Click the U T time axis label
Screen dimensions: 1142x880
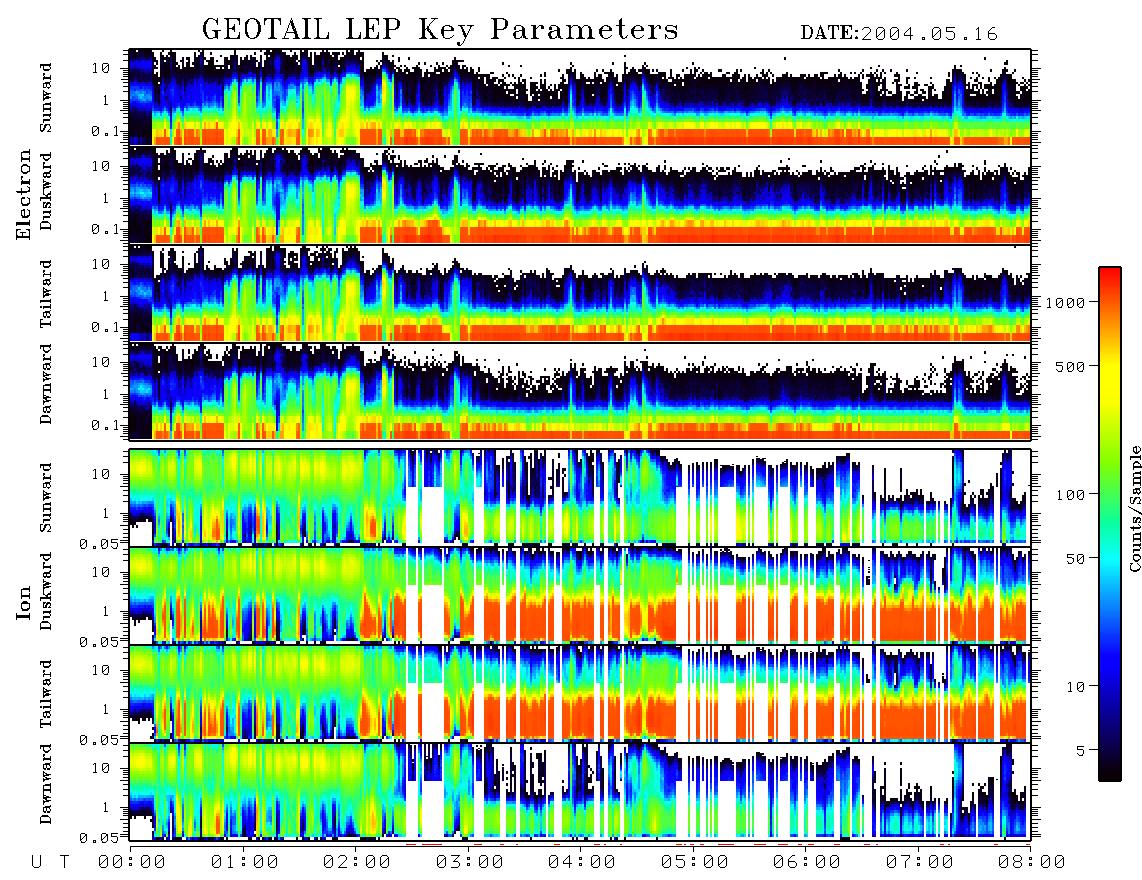click(x=50, y=862)
